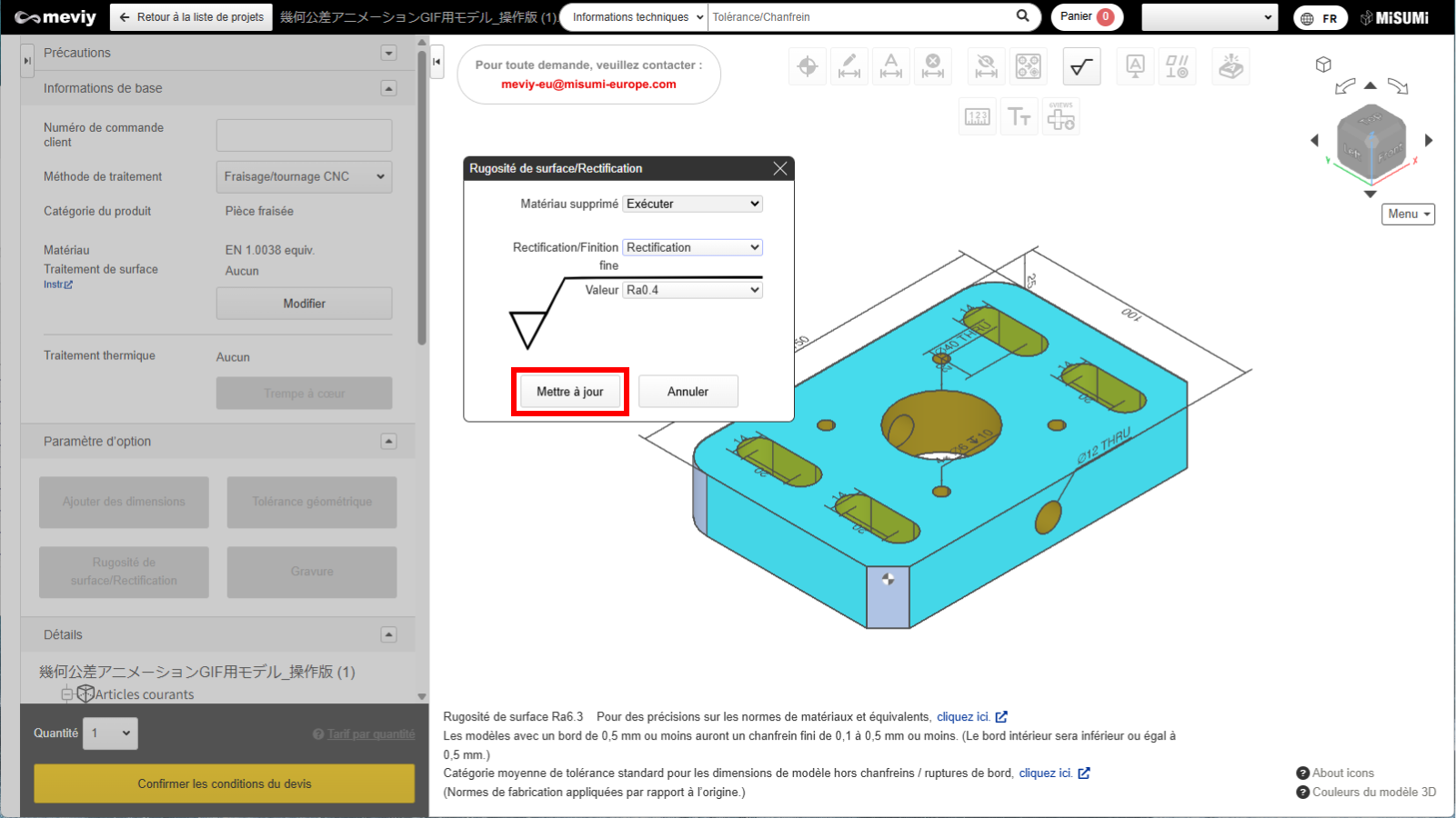The height and width of the screenshot is (818, 1456).
Task: Click the text size Tt icon
Action: click(1019, 117)
